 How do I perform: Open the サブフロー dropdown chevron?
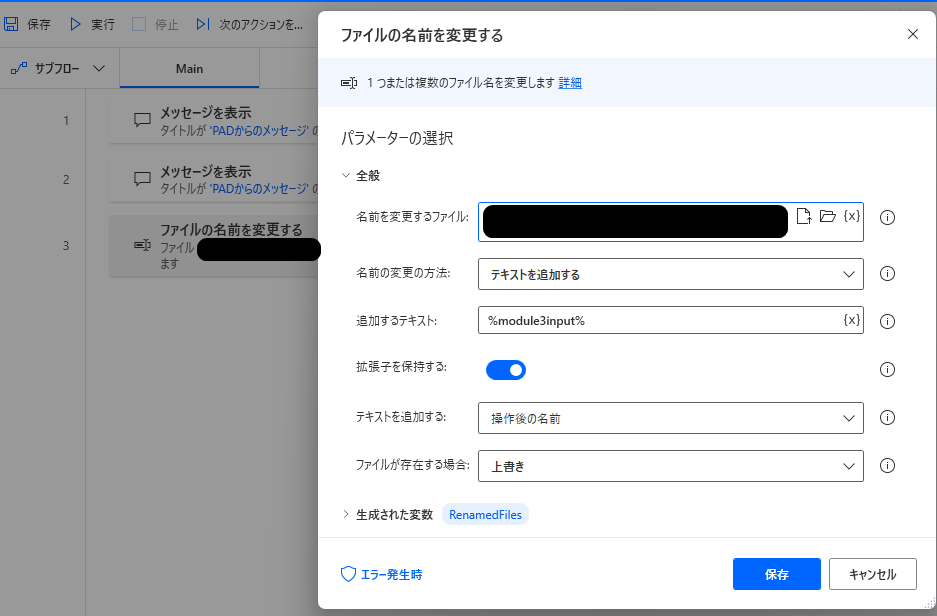tap(99, 69)
